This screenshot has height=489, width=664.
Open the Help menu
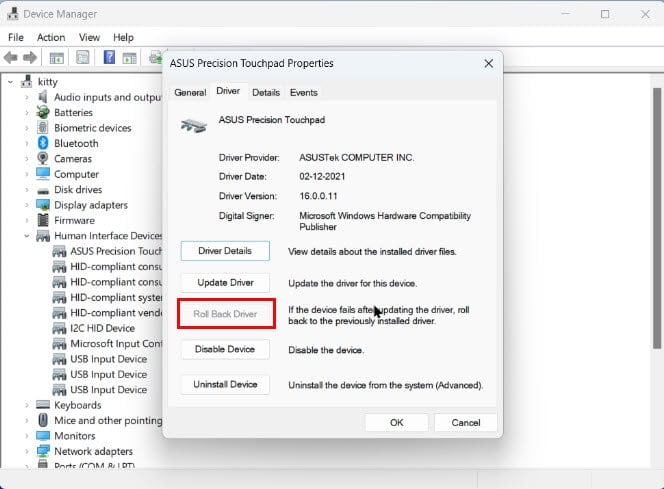(123, 37)
